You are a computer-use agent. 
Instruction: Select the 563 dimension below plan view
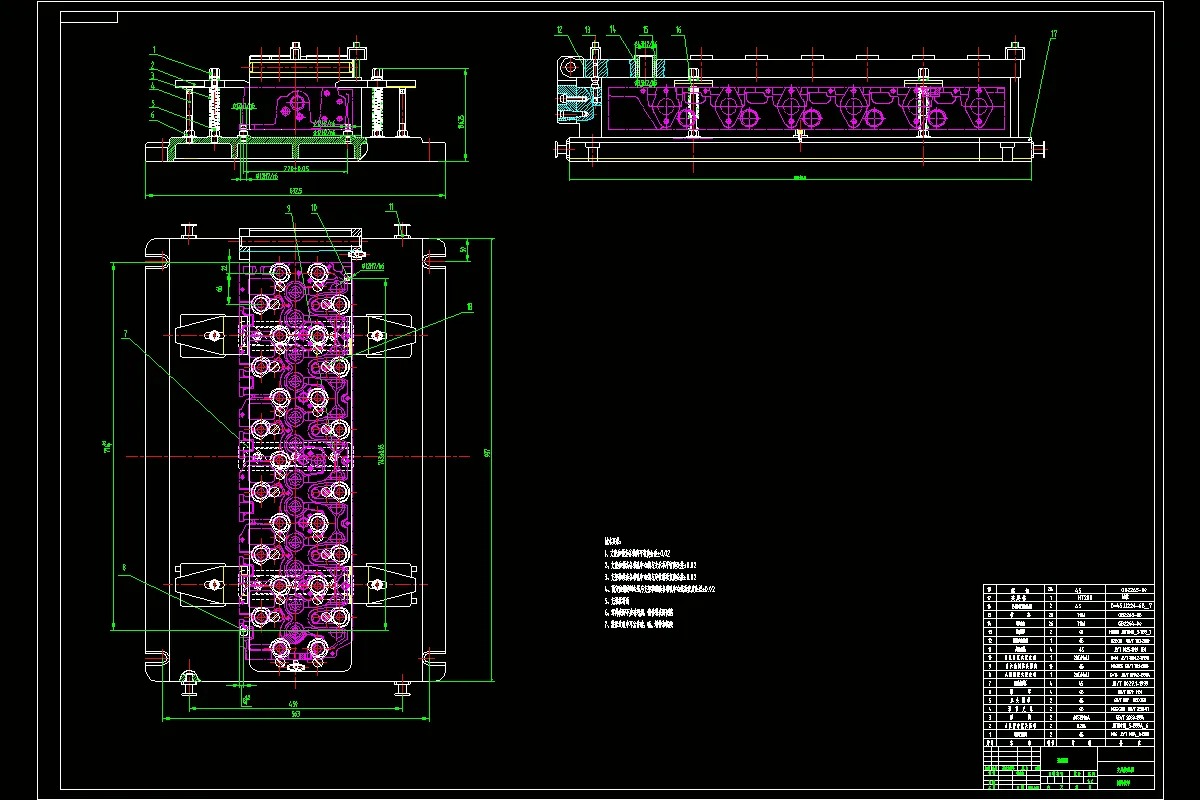coord(296,714)
